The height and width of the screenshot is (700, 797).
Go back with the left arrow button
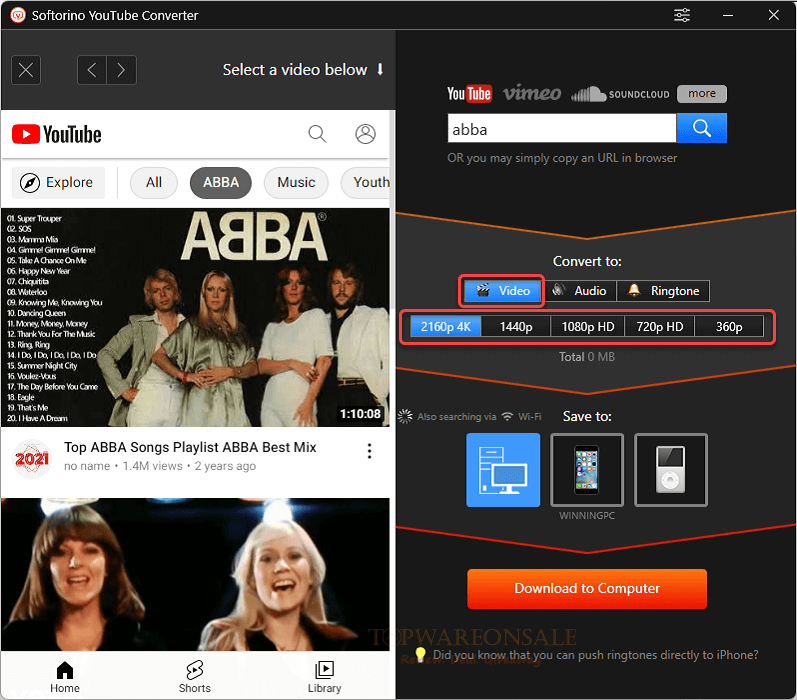(x=92, y=70)
